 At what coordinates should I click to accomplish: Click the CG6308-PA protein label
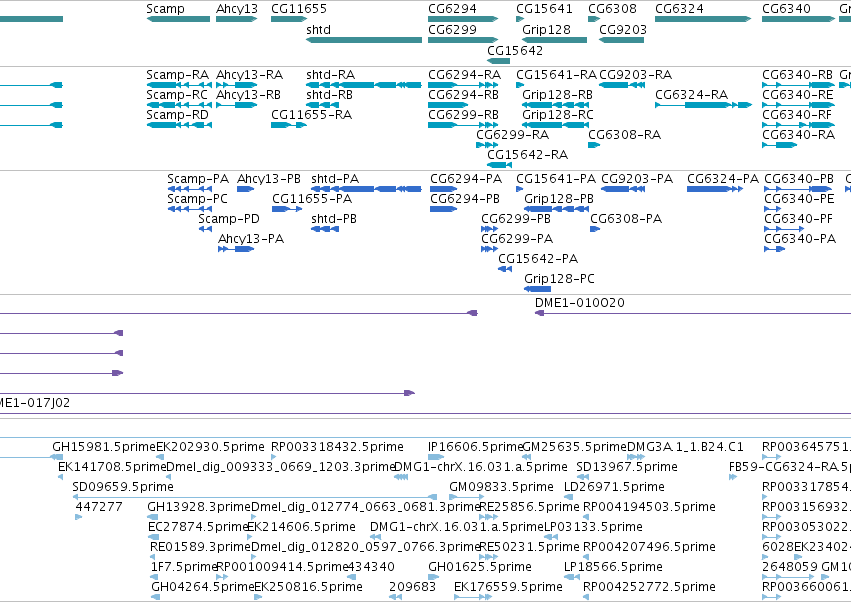coord(626,219)
